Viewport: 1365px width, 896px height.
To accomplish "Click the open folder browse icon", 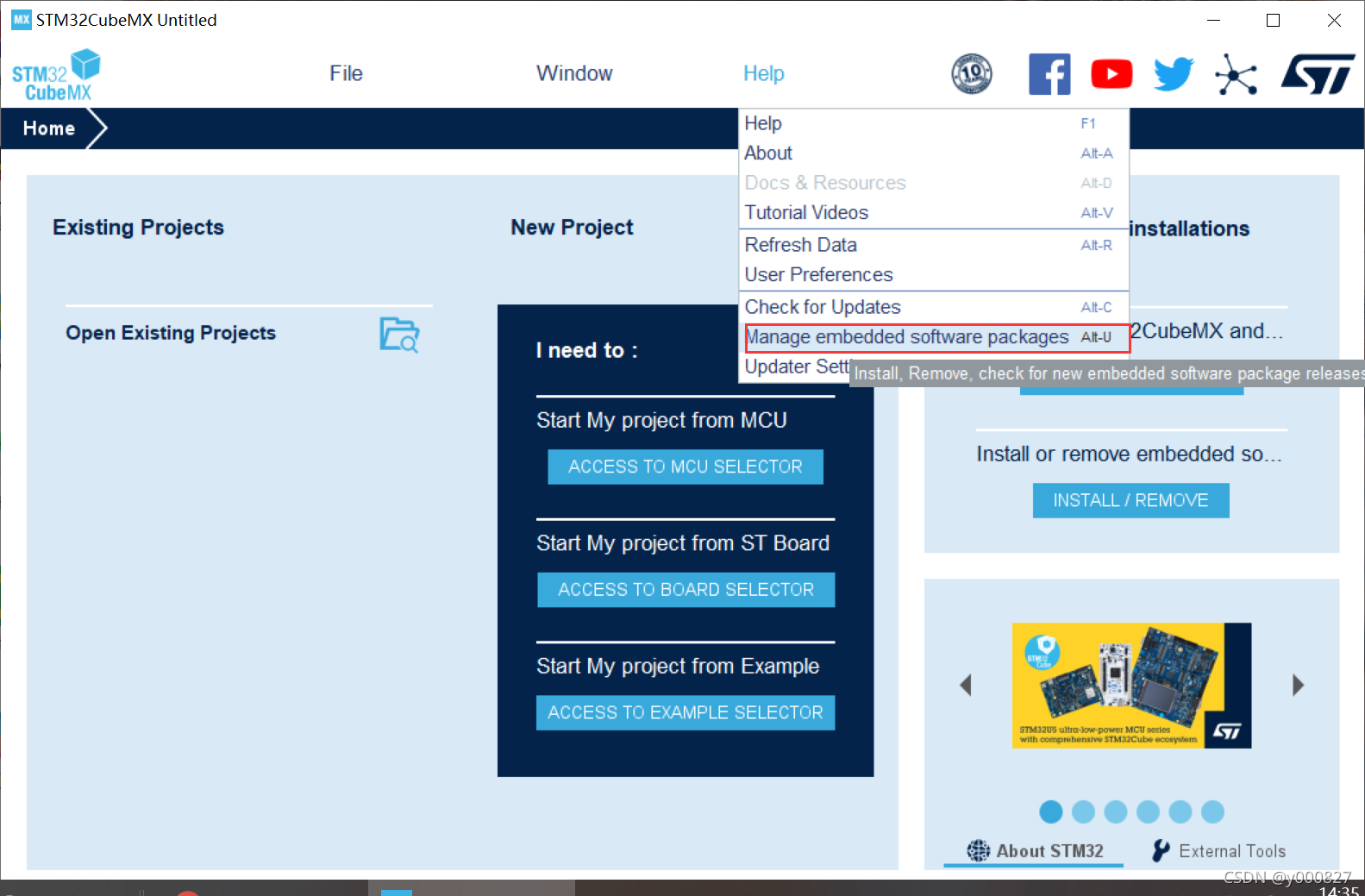I will tap(399, 335).
